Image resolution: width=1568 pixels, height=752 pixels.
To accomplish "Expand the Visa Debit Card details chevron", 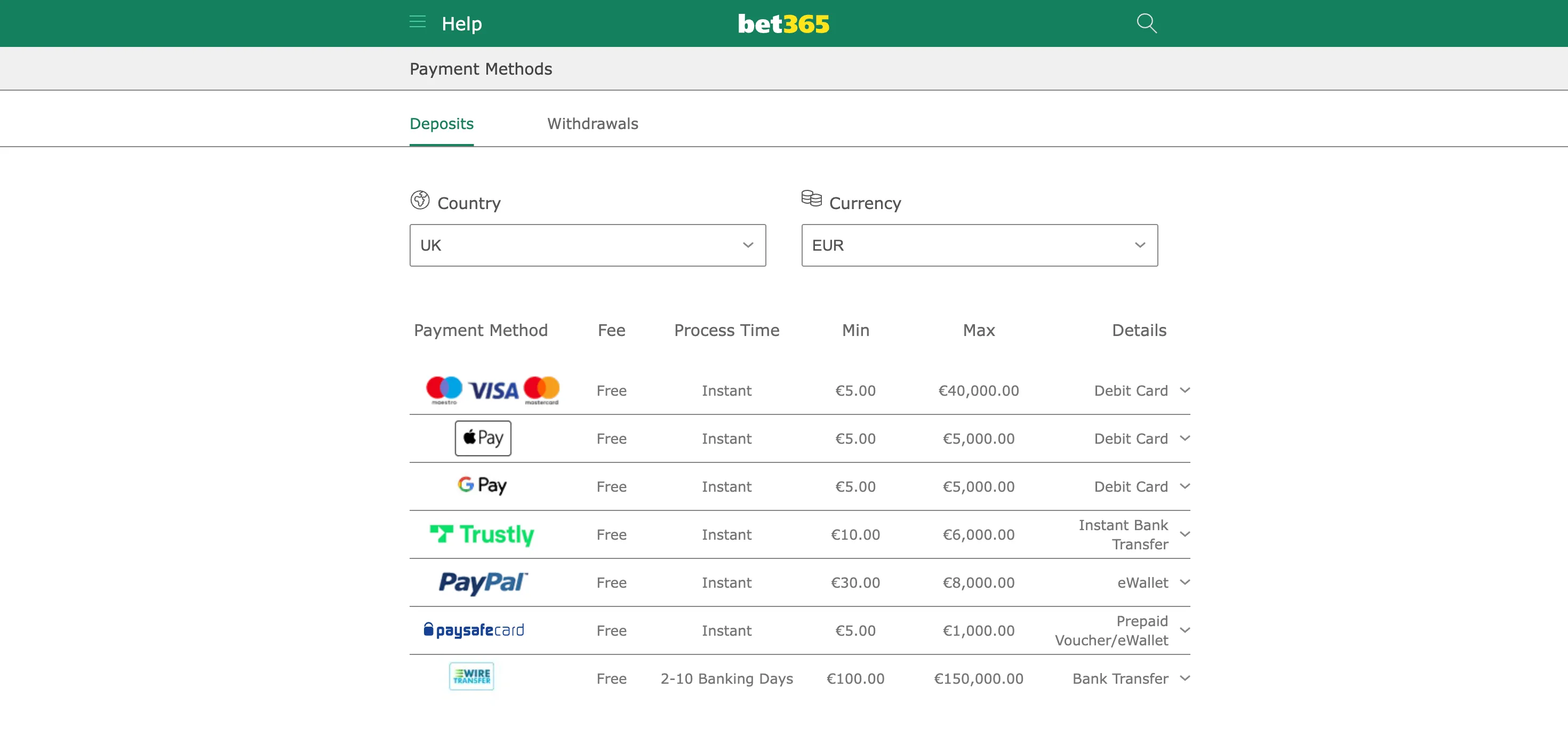I will (1185, 390).
